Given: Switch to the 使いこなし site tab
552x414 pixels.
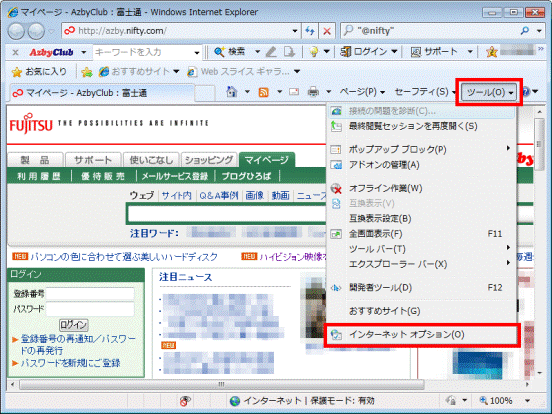Looking at the screenshot, I should click(x=151, y=160).
